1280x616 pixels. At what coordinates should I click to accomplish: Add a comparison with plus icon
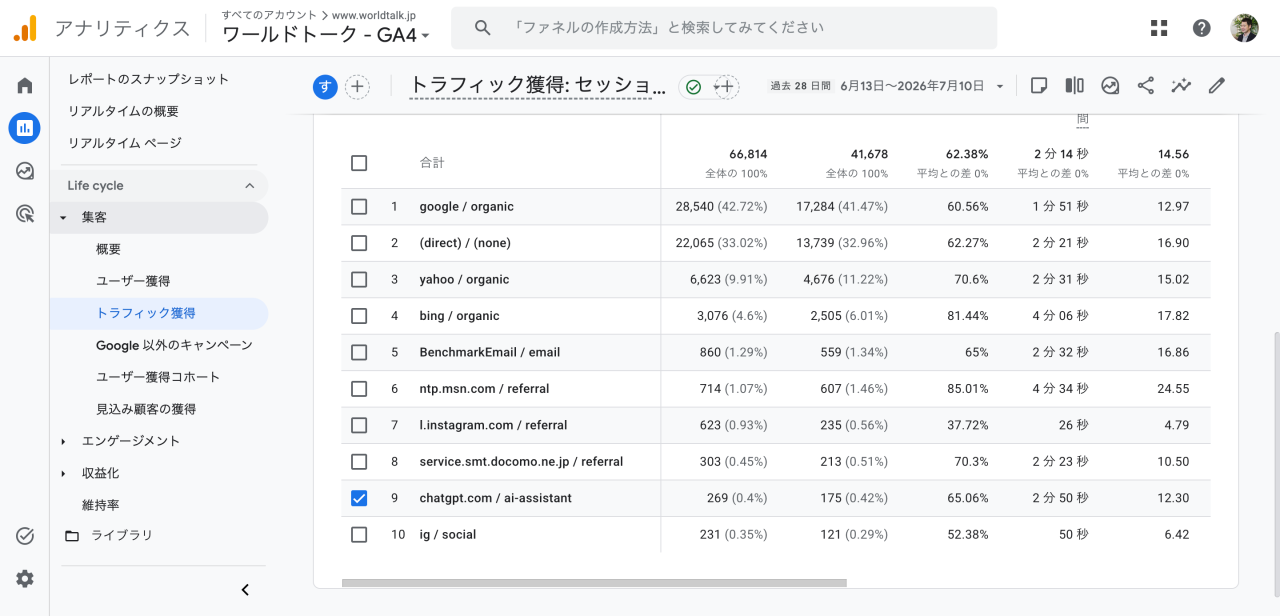pos(357,87)
